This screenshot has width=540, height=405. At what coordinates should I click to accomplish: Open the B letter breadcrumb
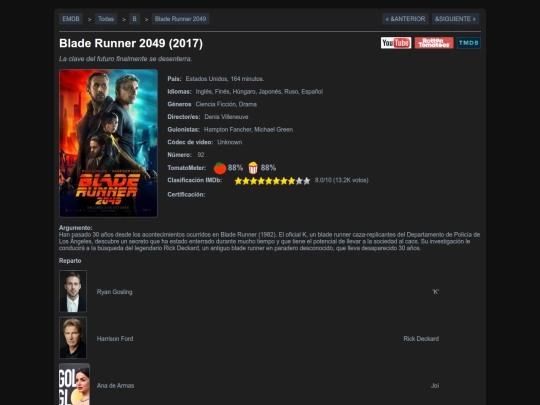pyautogui.click(x=134, y=19)
